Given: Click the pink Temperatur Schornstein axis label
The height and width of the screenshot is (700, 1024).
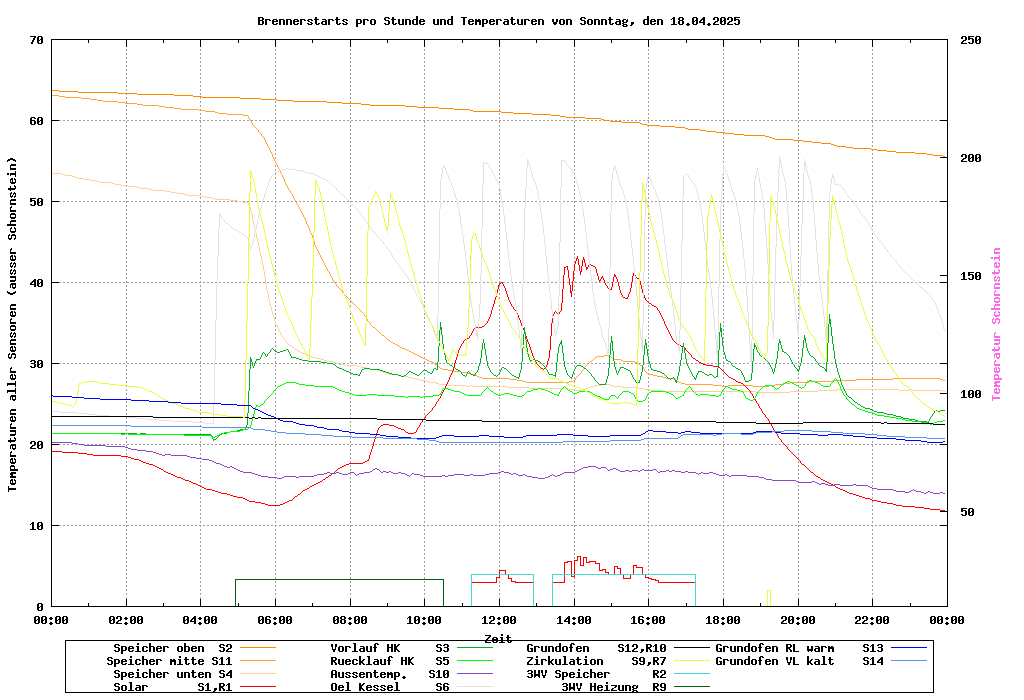Looking at the screenshot, I should (x=996, y=325).
